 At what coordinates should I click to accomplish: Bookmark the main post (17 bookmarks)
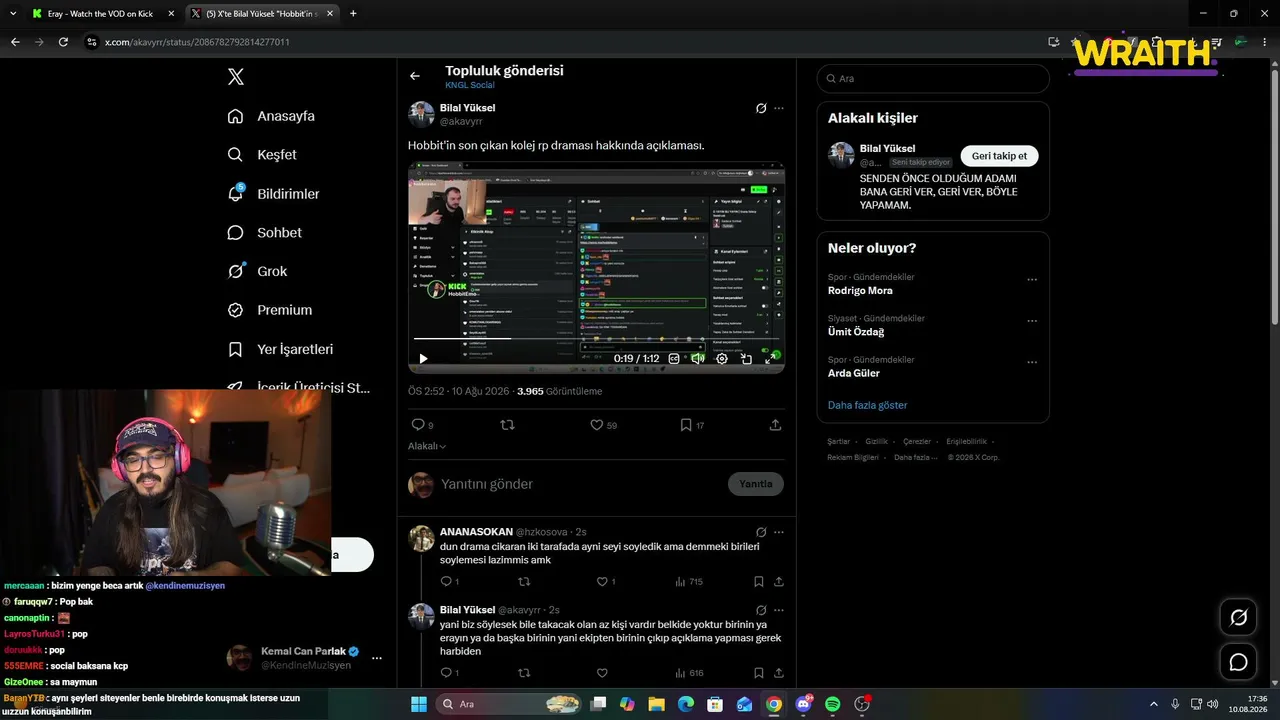point(692,425)
